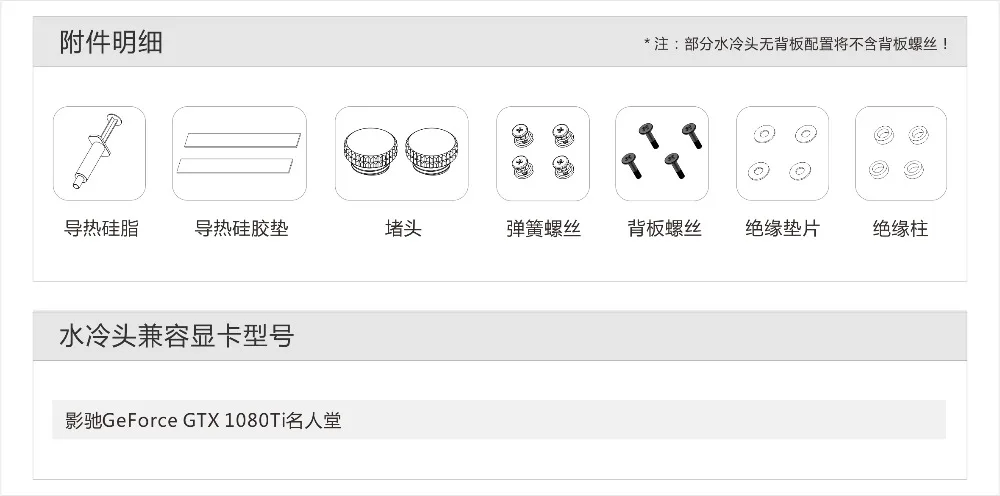Click the 水冷头兼容显卡型号 section header
This screenshot has width=1000, height=496.
[x=177, y=336]
